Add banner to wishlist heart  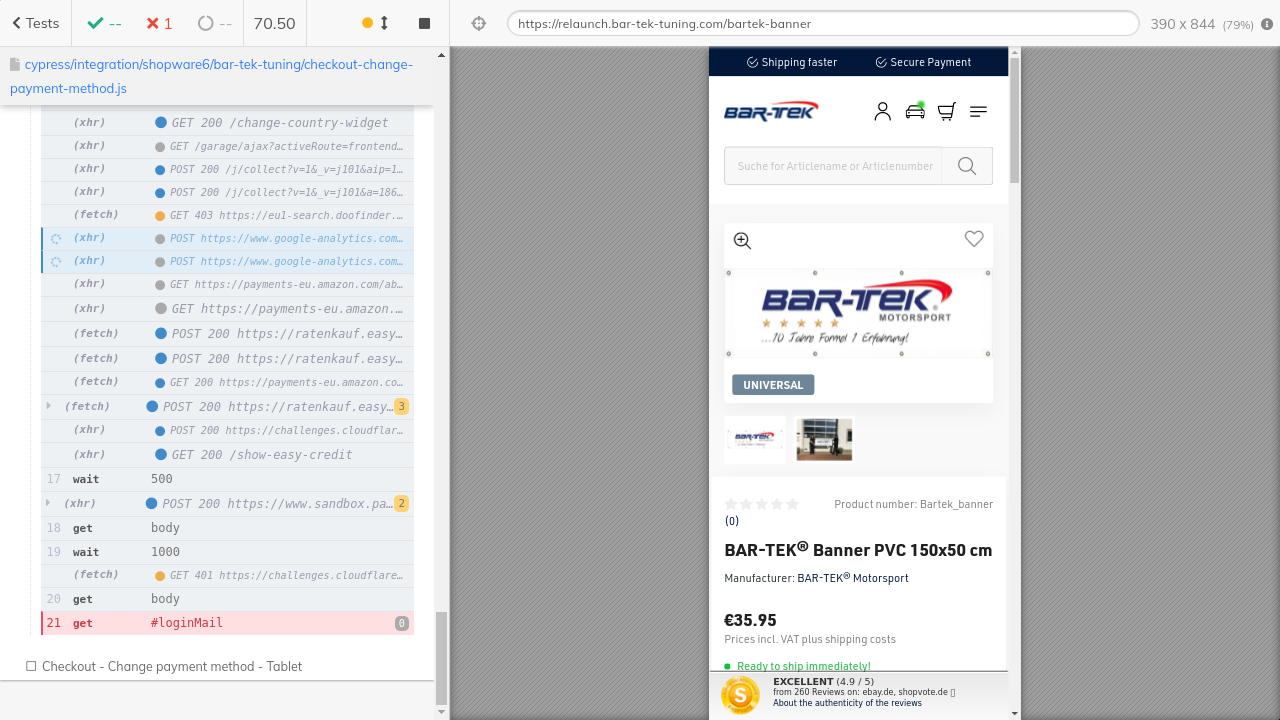tap(973, 238)
